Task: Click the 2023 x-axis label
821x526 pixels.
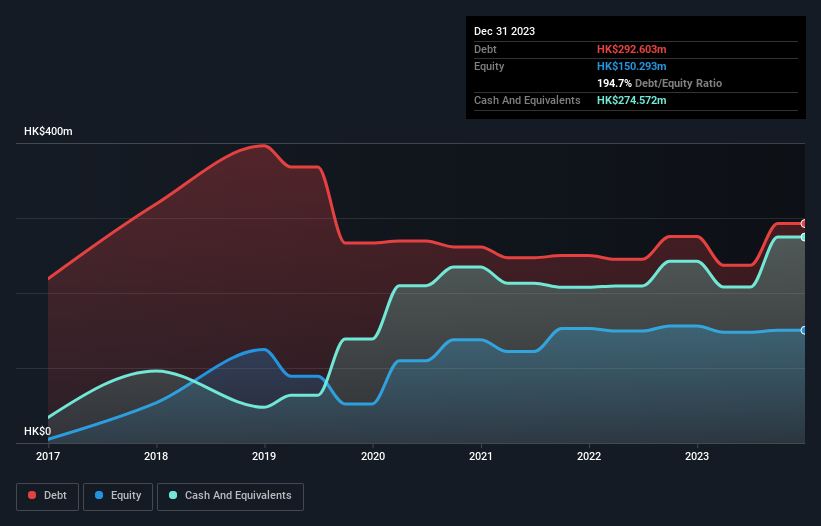Action: pyautogui.click(x=697, y=456)
